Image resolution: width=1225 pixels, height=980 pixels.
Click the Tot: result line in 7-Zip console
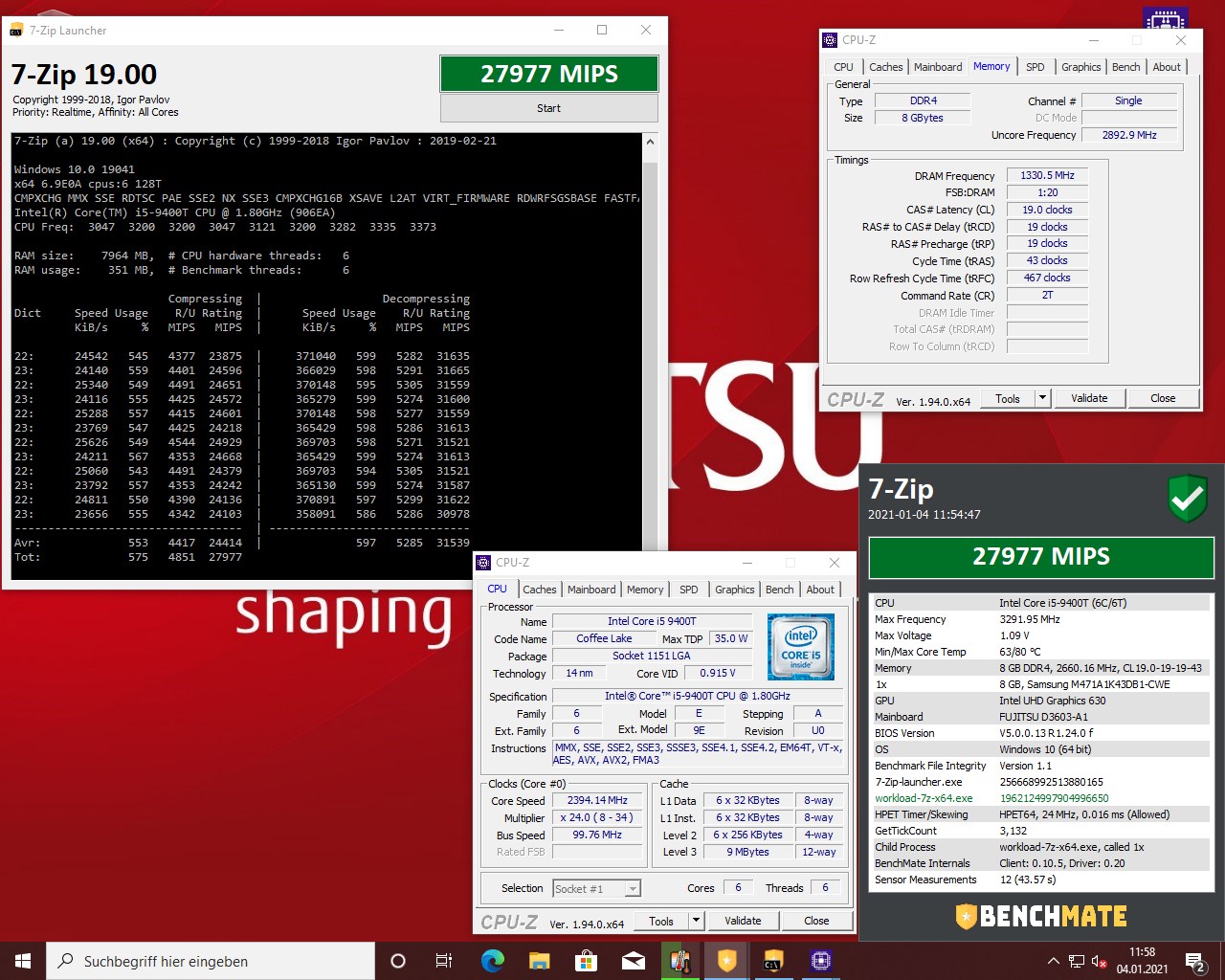128,557
